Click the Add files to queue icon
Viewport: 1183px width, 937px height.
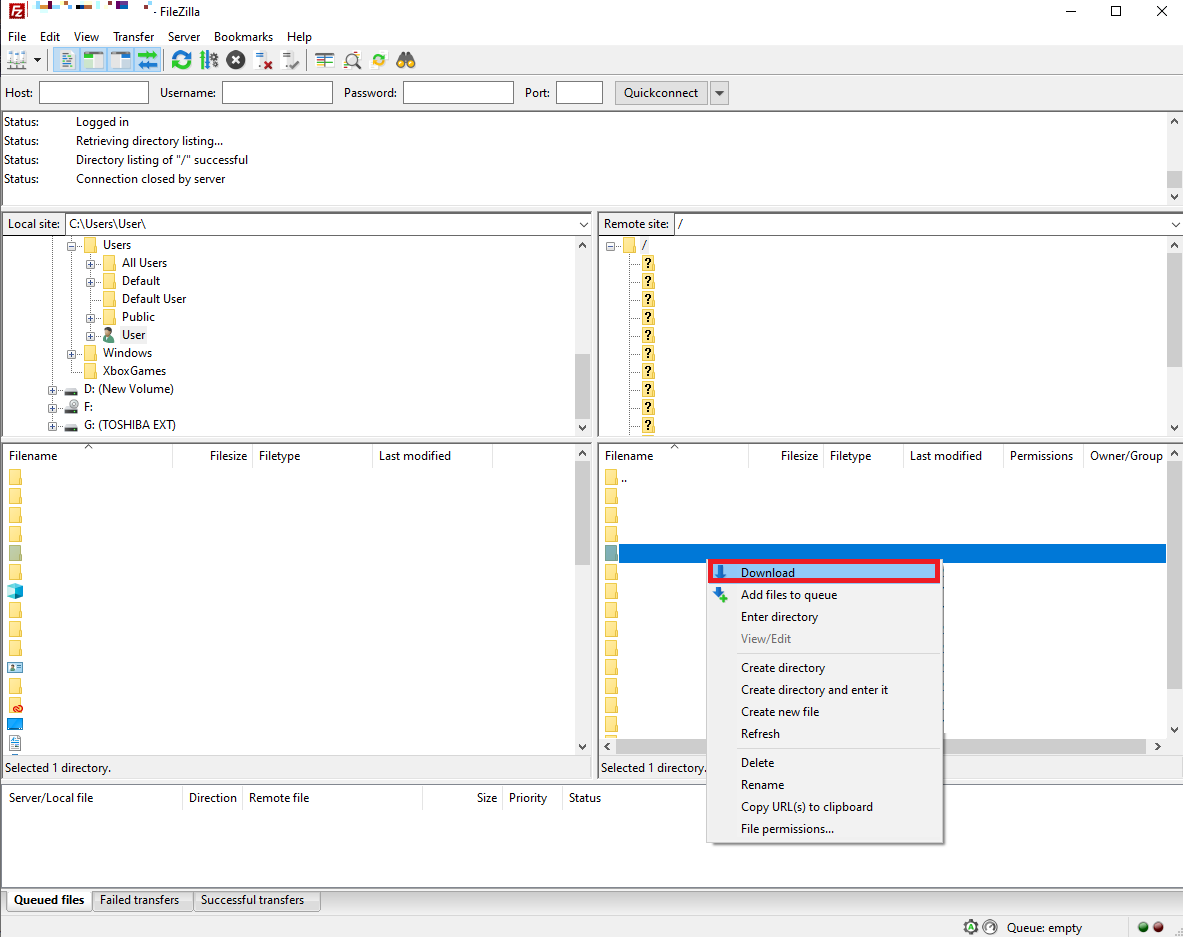[721, 594]
